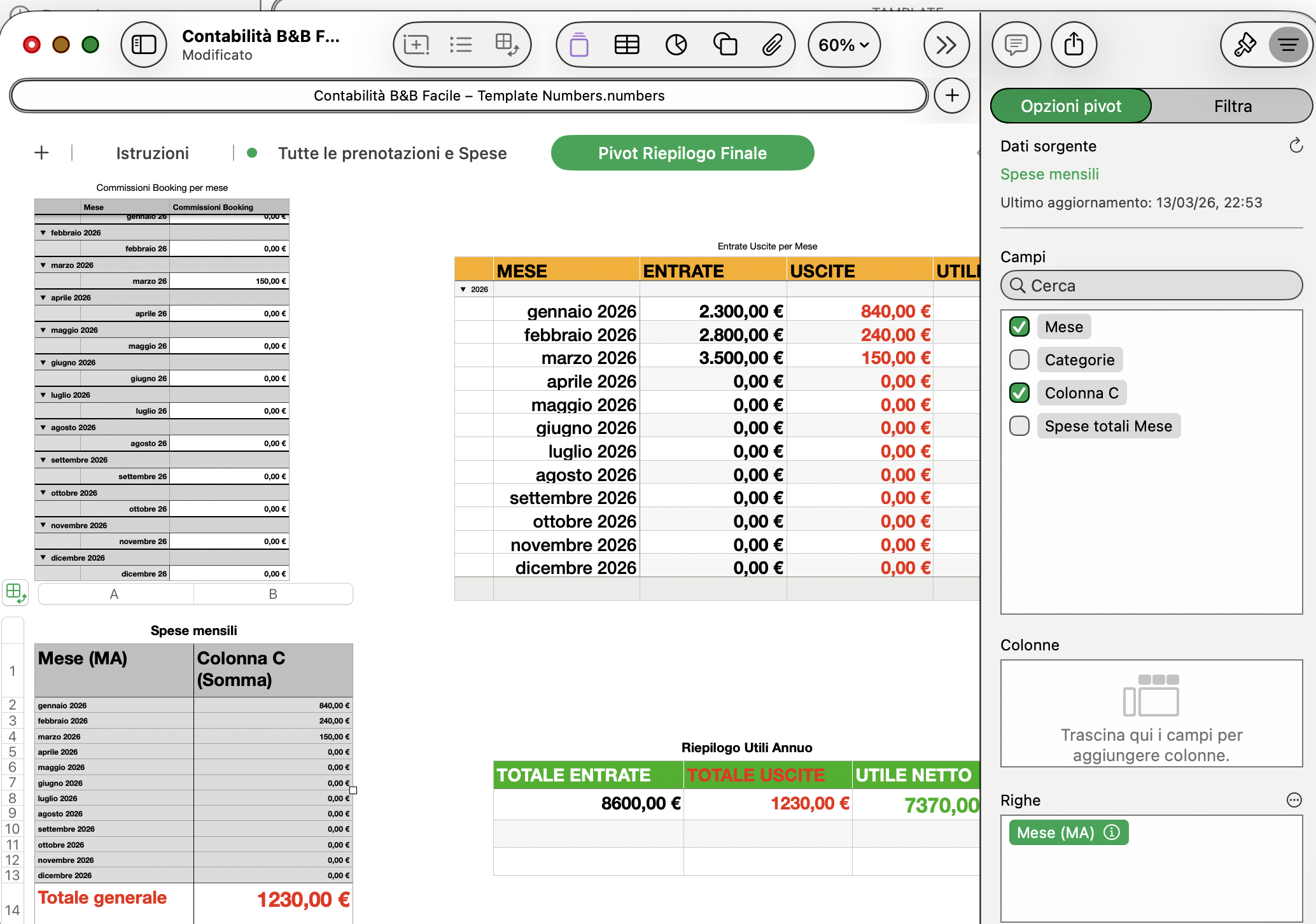Click the insert table icon

tap(627, 45)
